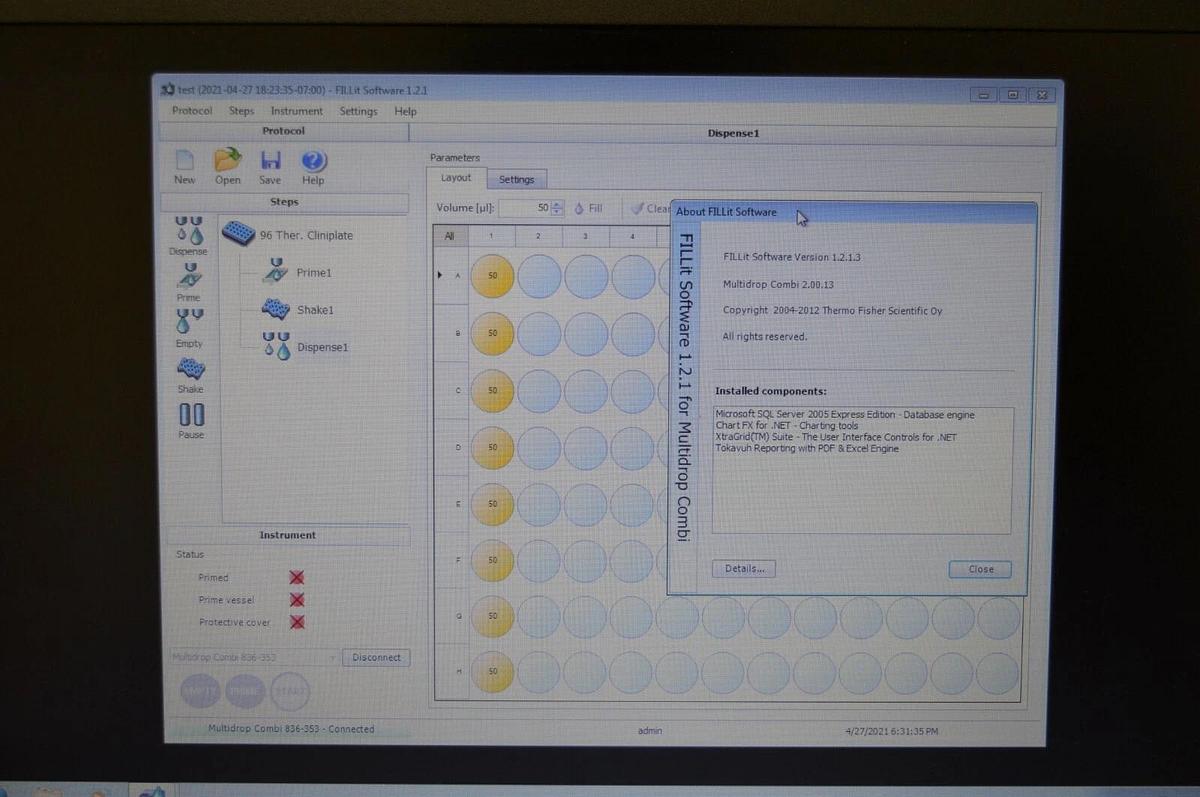The width and height of the screenshot is (1200, 797).
Task: Click the admin user in status bar
Action: 650,731
